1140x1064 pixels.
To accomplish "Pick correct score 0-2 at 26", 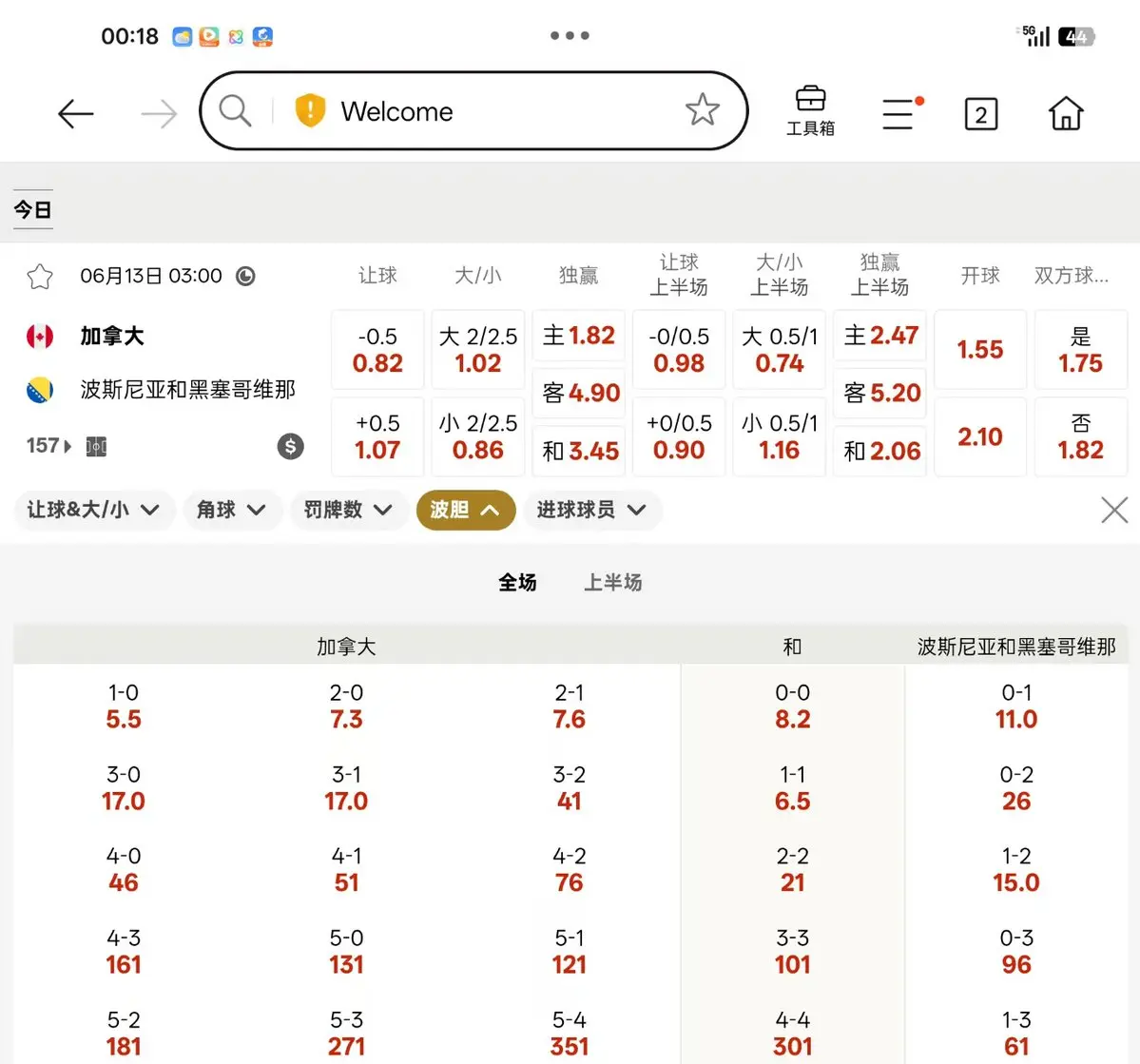I will [1016, 787].
